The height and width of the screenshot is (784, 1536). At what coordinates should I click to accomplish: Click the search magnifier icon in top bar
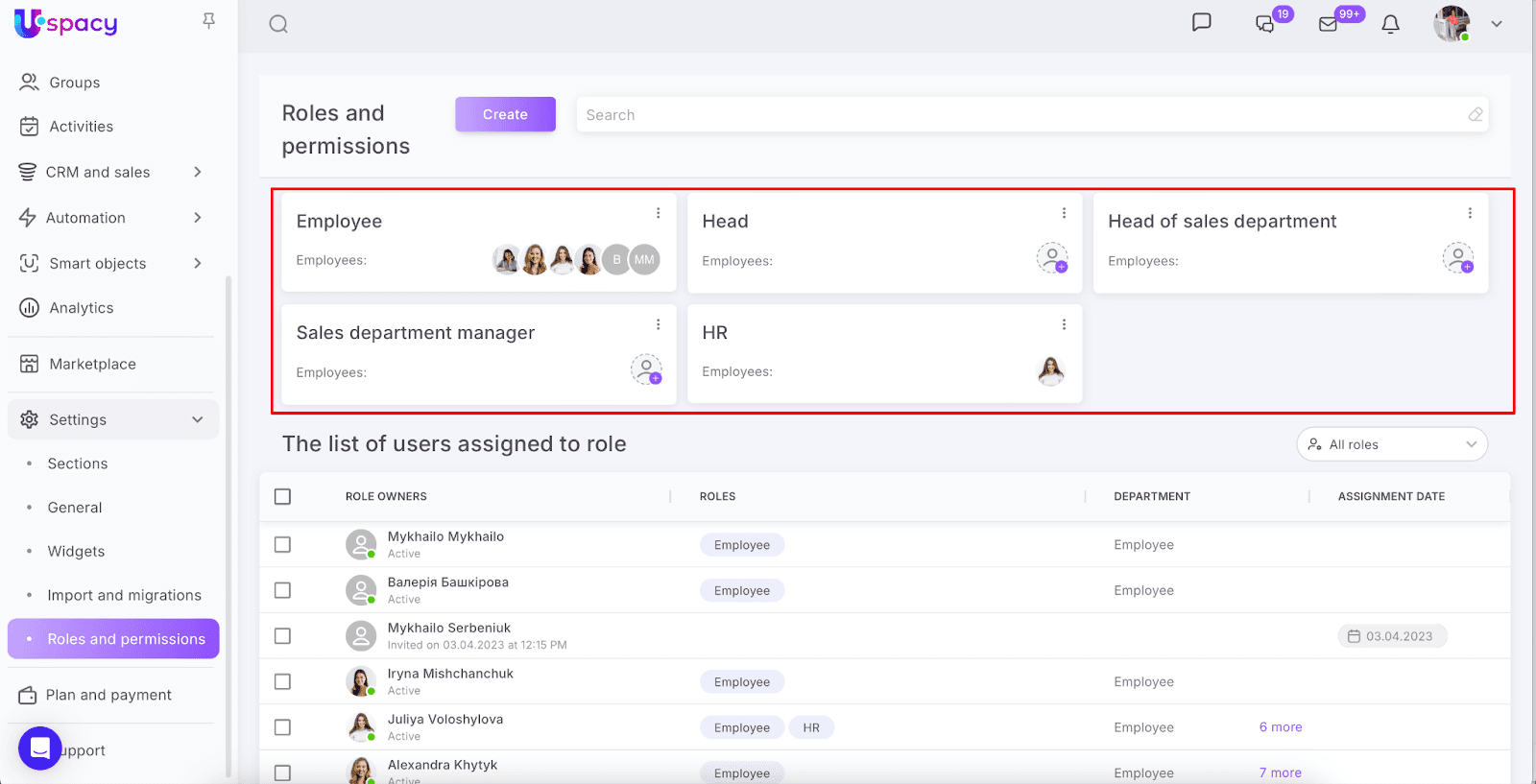[x=278, y=24]
